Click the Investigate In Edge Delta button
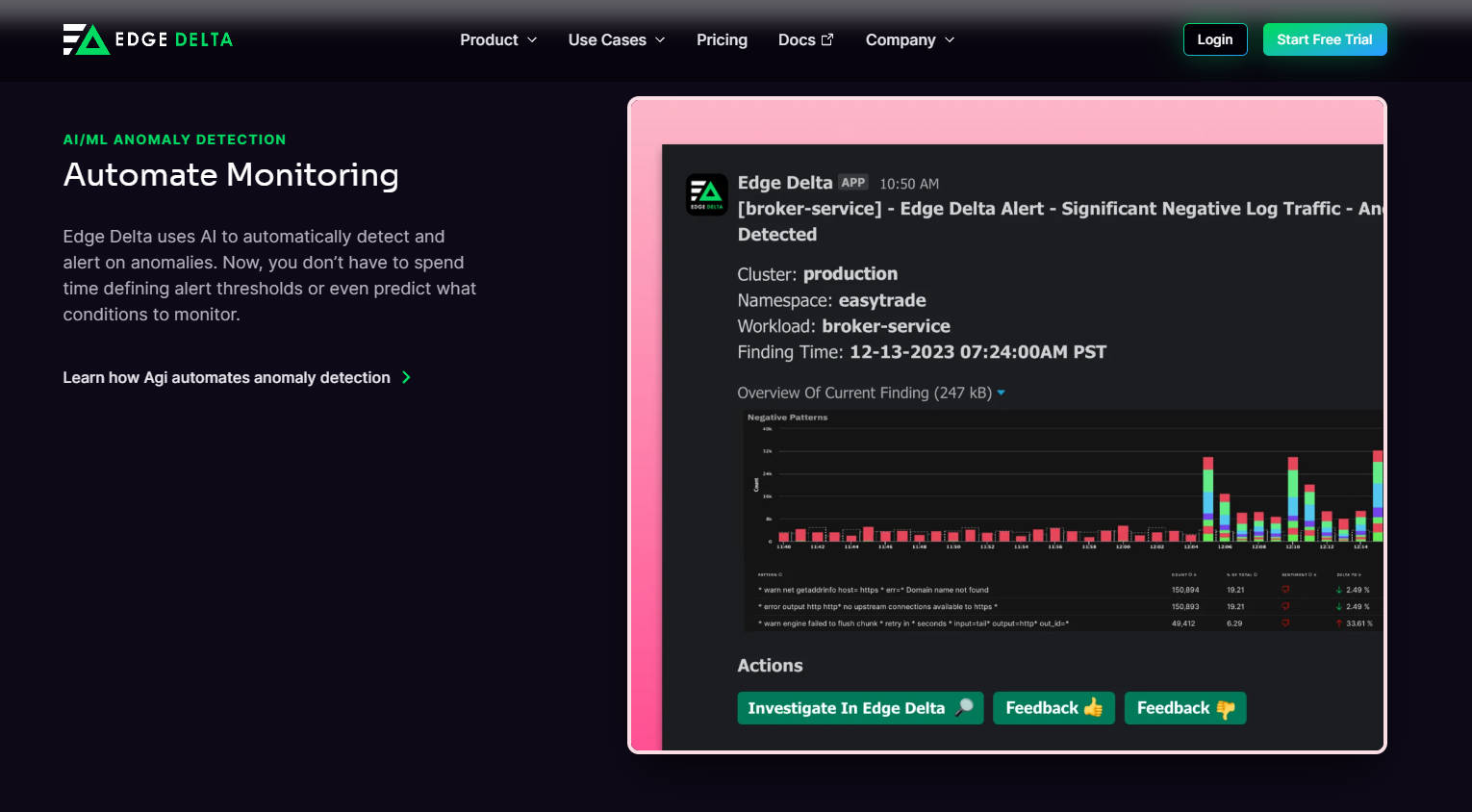 click(x=847, y=708)
